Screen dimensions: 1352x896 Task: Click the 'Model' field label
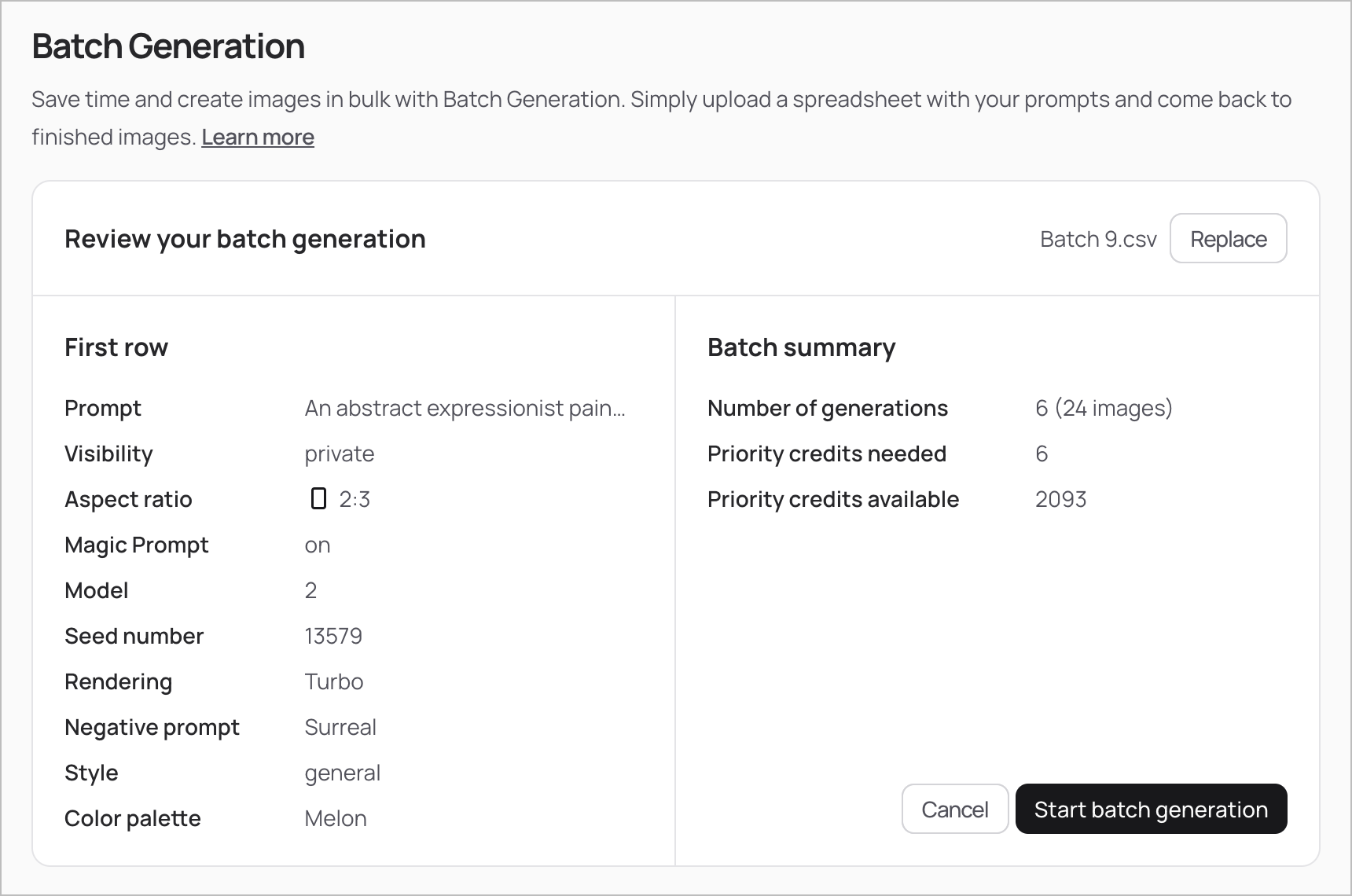click(x=96, y=590)
